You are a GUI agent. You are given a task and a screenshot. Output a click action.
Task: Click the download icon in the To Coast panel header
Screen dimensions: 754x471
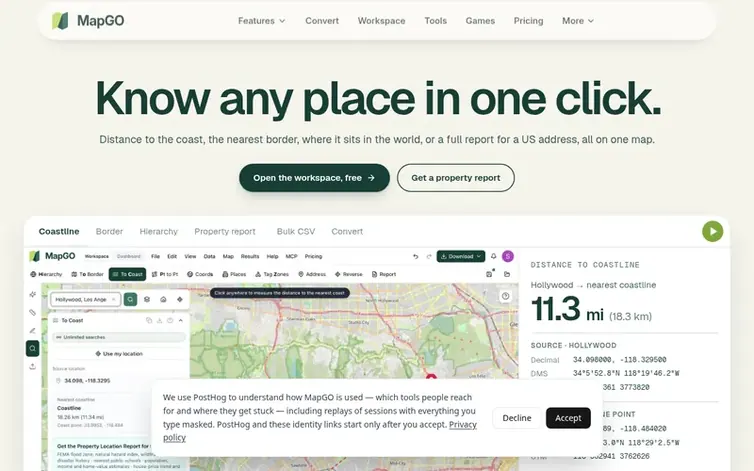[160, 320]
